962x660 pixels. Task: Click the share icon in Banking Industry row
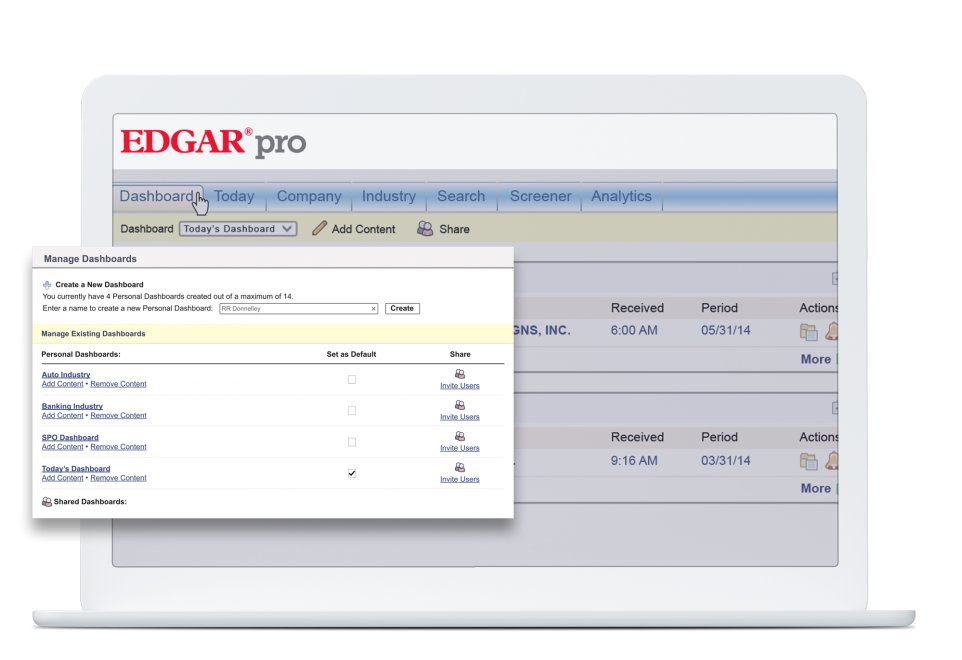click(460, 405)
